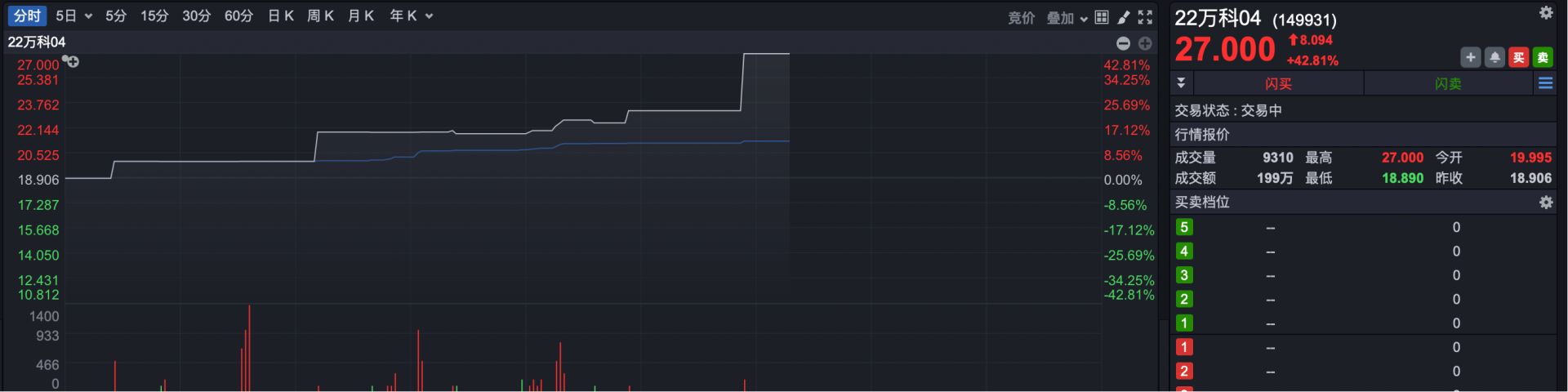Switch to the 日K chart tab
Image resolution: width=1568 pixels, height=392 pixels.
point(280,16)
